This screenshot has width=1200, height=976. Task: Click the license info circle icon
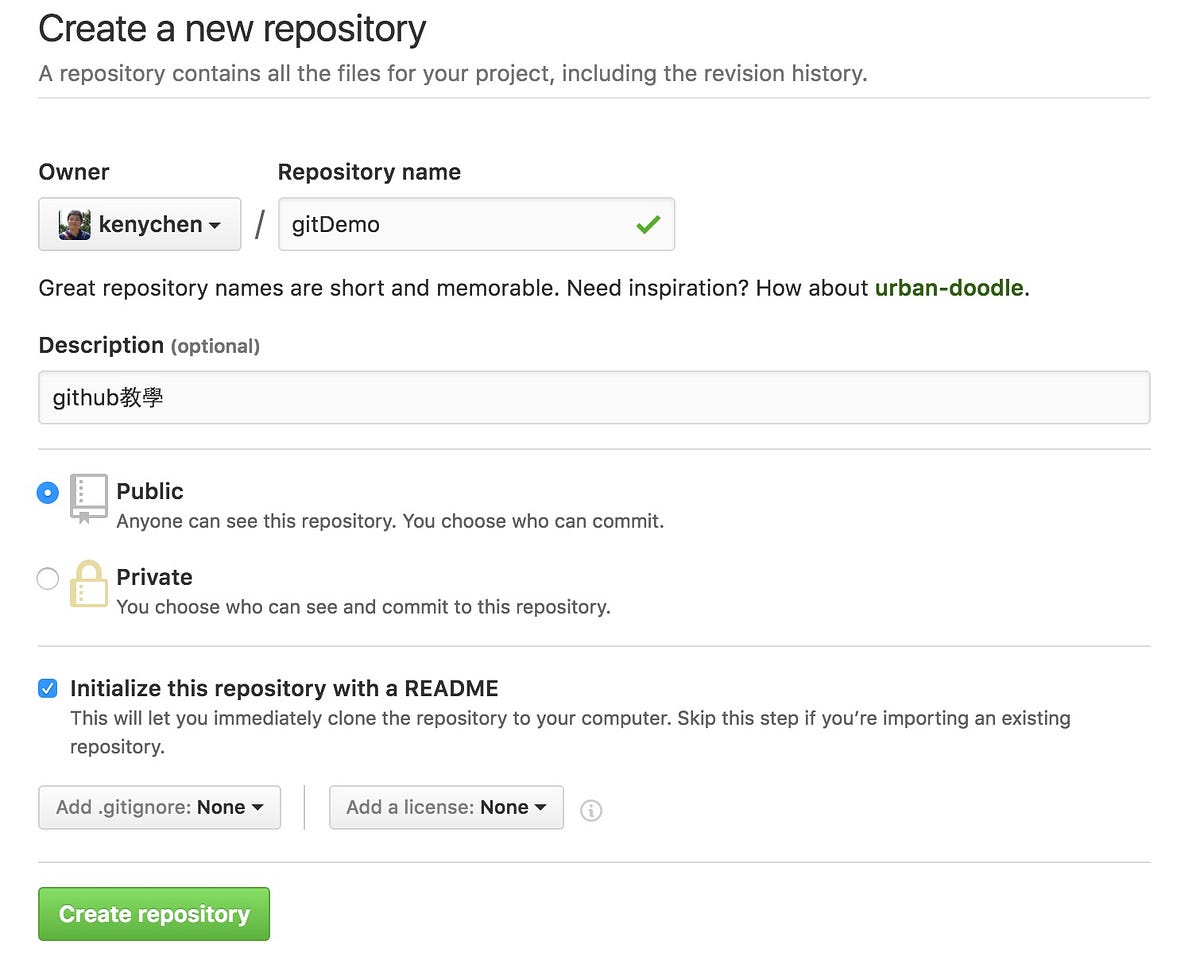[591, 810]
